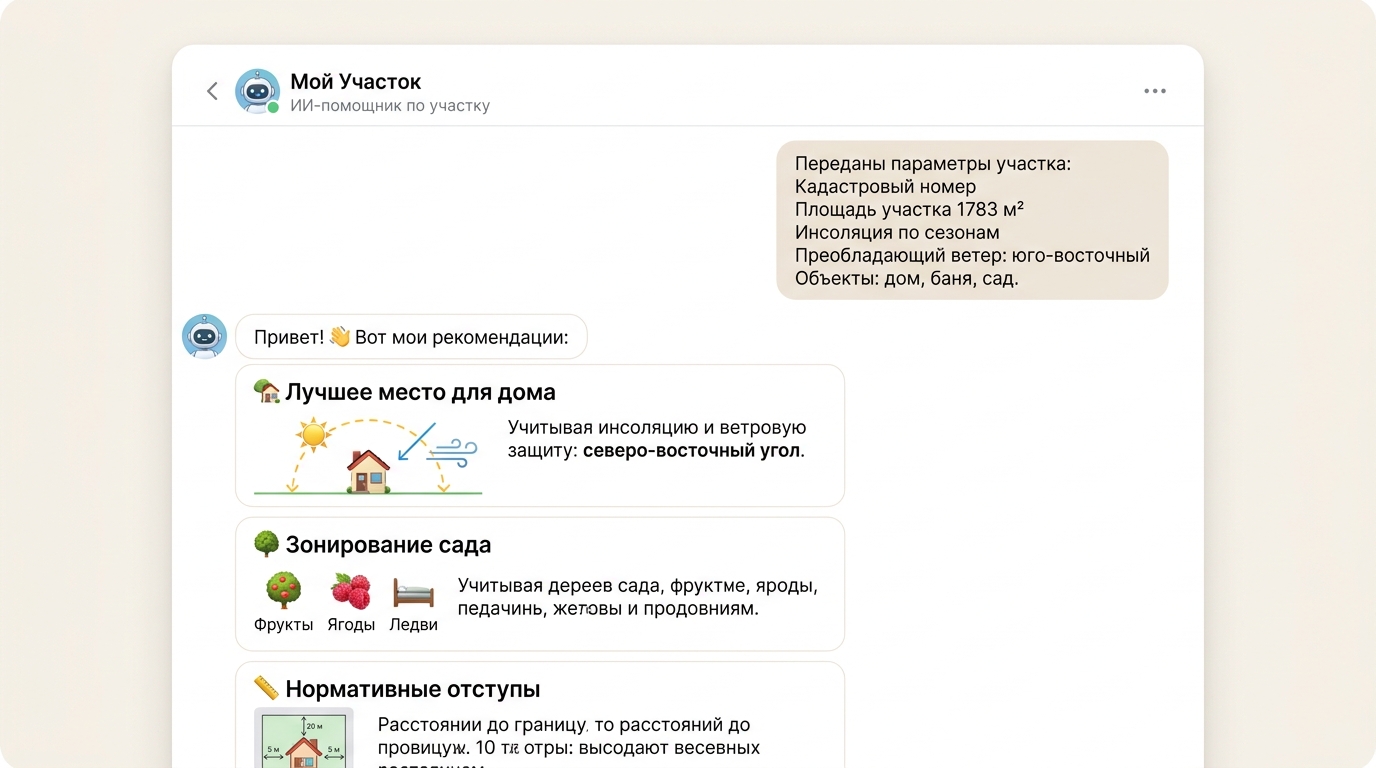Image resolution: width=1376 pixels, height=768 pixels.
Task: Click the house emoji before Лучшее место для дома
Action: [x=266, y=391]
